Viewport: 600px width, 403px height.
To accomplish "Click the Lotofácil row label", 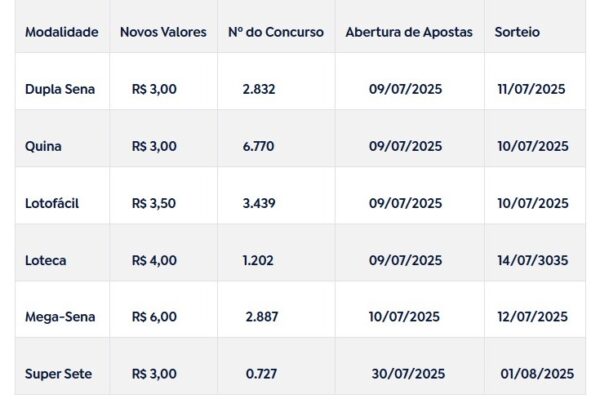I will pos(52,203).
